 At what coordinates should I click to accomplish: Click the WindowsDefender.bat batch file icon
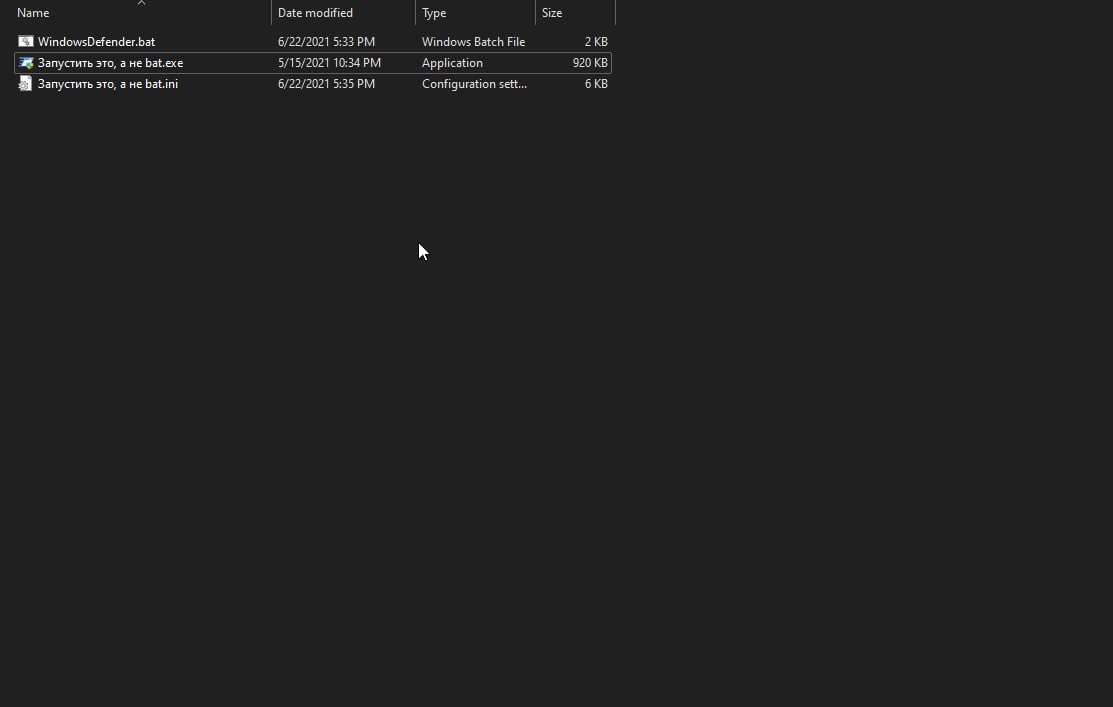[26, 42]
